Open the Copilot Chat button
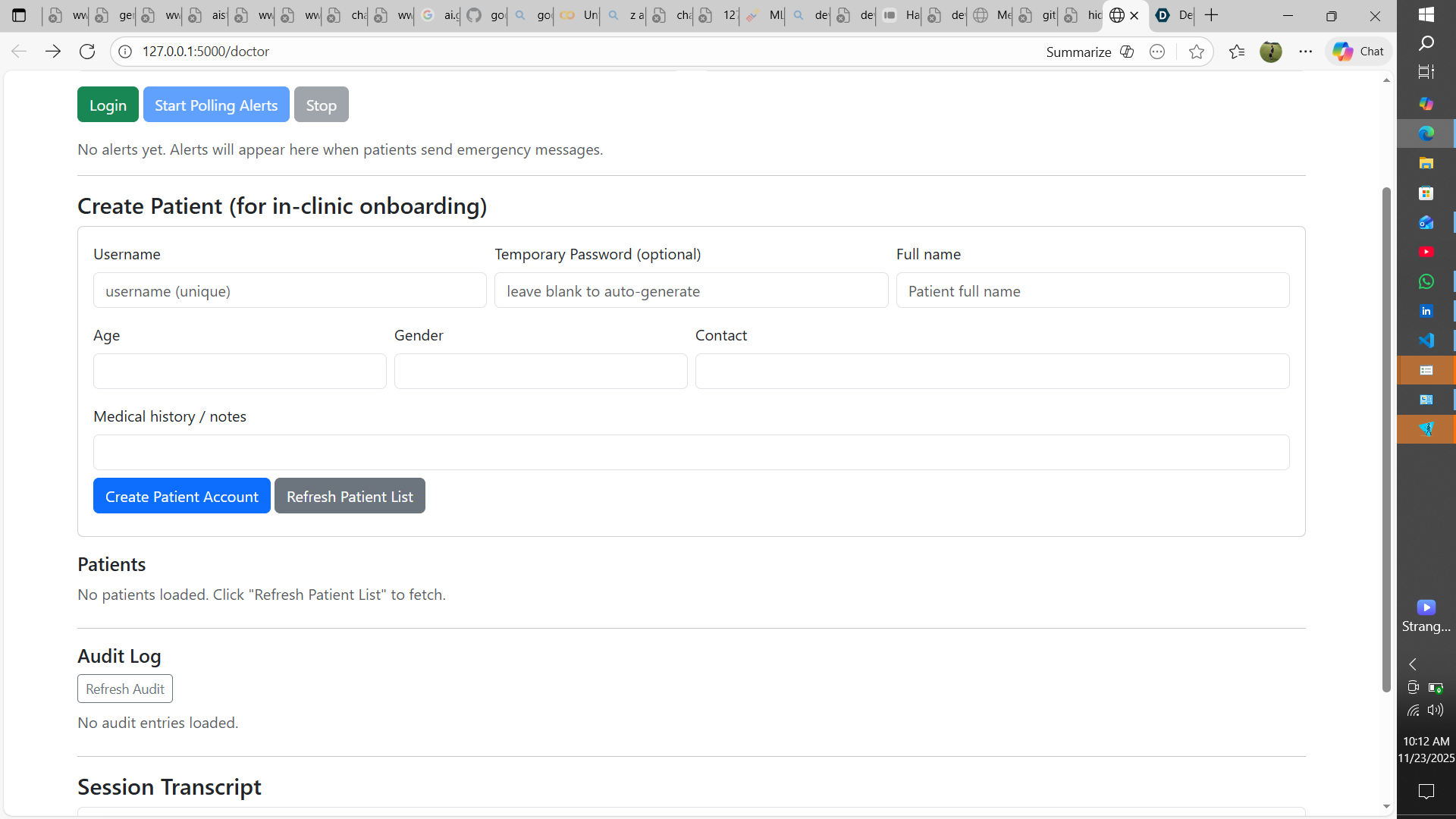Viewport: 1456px width, 819px height. click(x=1359, y=52)
